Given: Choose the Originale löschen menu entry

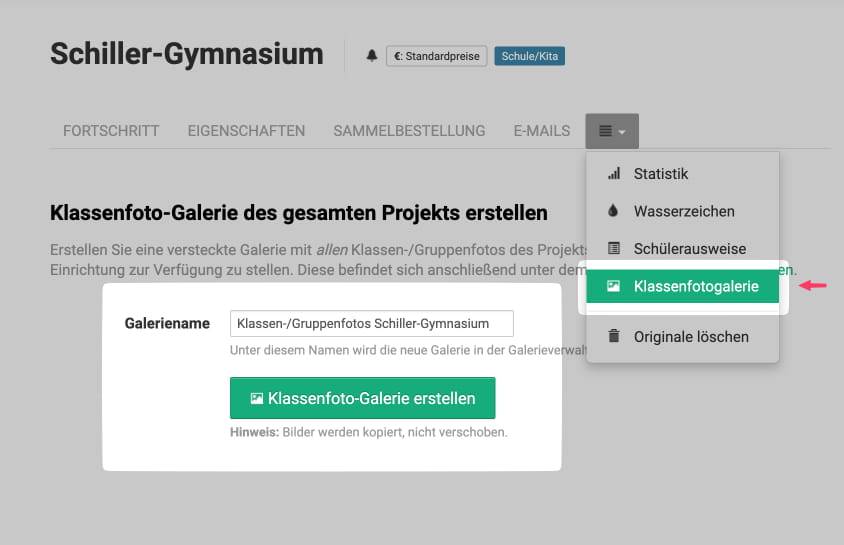Looking at the screenshot, I should pyautogui.click(x=691, y=337).
